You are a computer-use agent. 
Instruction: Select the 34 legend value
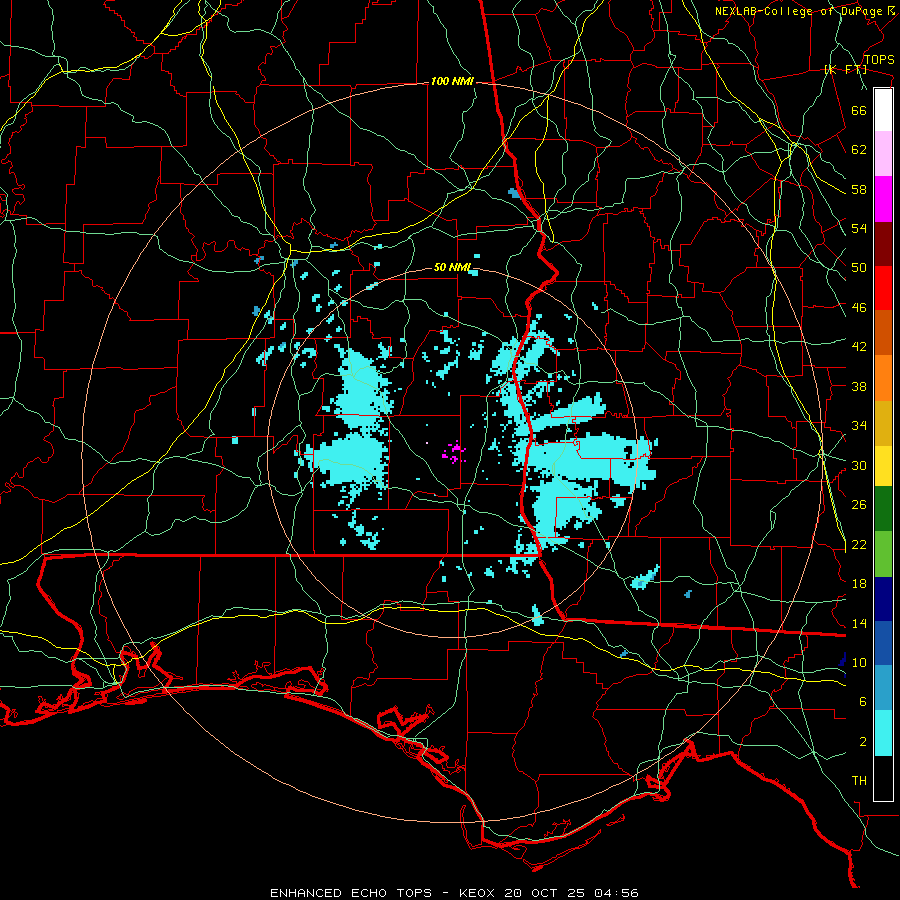859,426
